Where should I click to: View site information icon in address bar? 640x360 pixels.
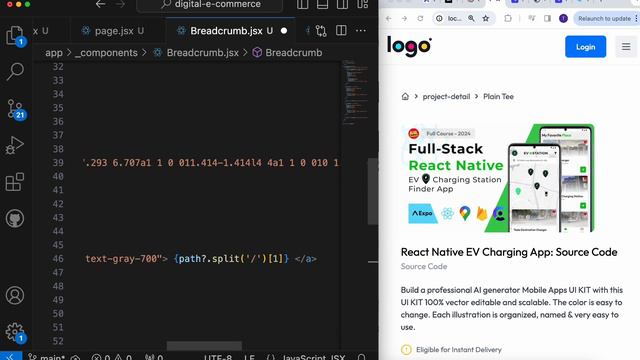[439, 18]
